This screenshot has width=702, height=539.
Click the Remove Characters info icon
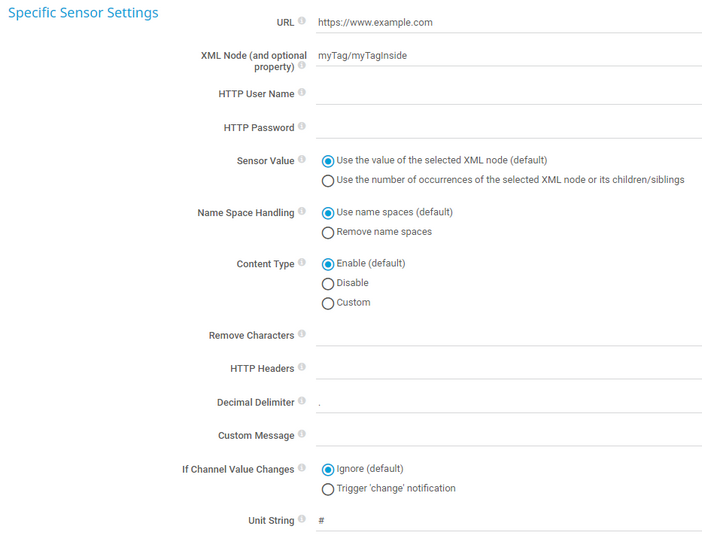click(302, 335)
